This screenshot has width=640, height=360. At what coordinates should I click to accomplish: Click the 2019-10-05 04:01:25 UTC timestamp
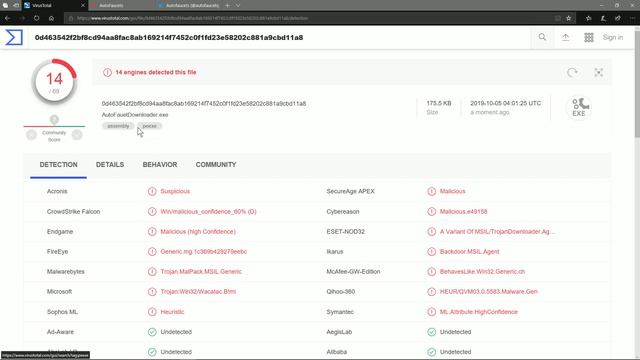click(505, 103)
